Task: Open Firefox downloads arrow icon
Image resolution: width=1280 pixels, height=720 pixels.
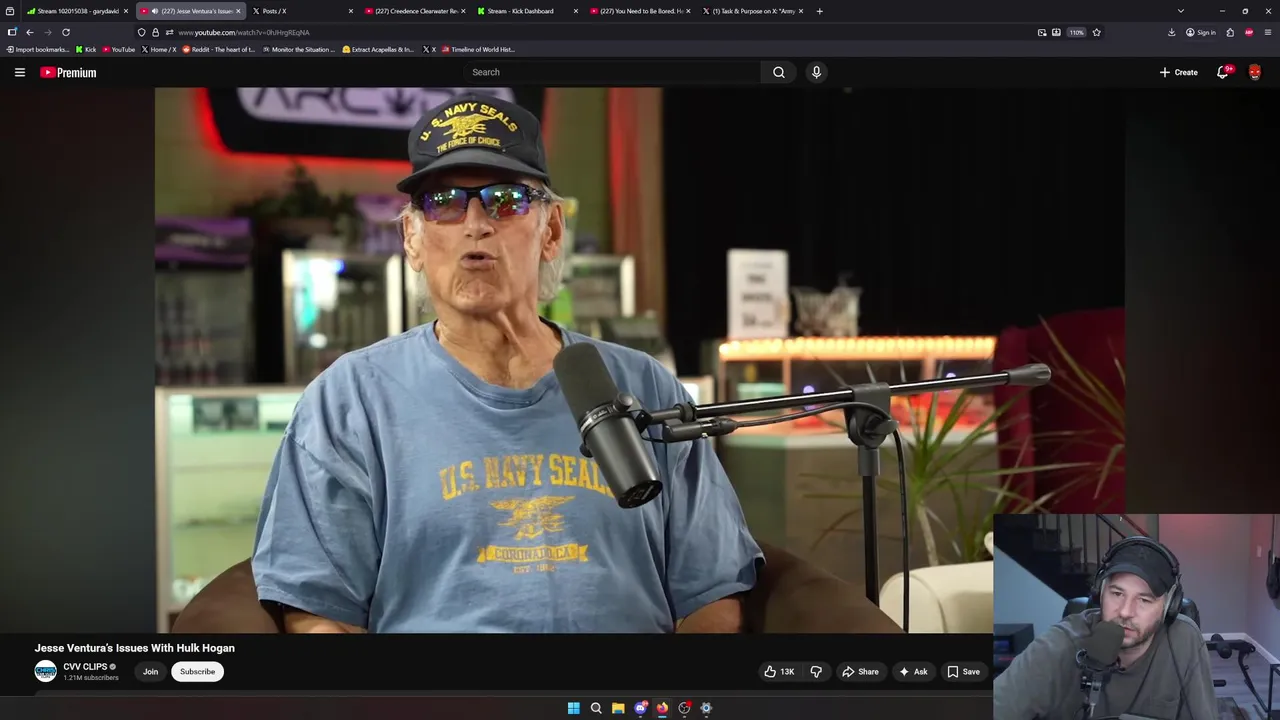Action: click(x=1171, y=32)
